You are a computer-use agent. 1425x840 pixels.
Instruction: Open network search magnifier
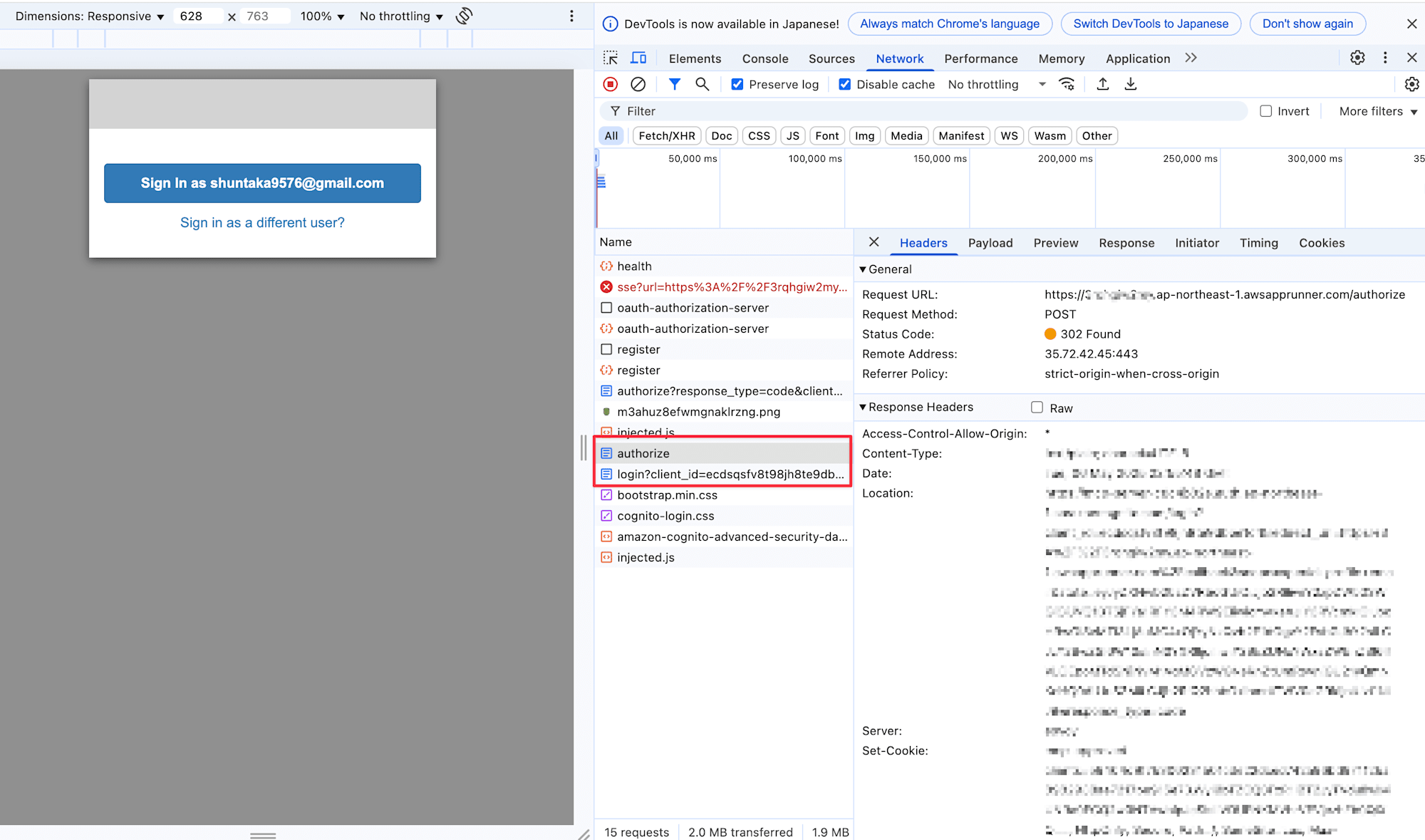(703, 84)
